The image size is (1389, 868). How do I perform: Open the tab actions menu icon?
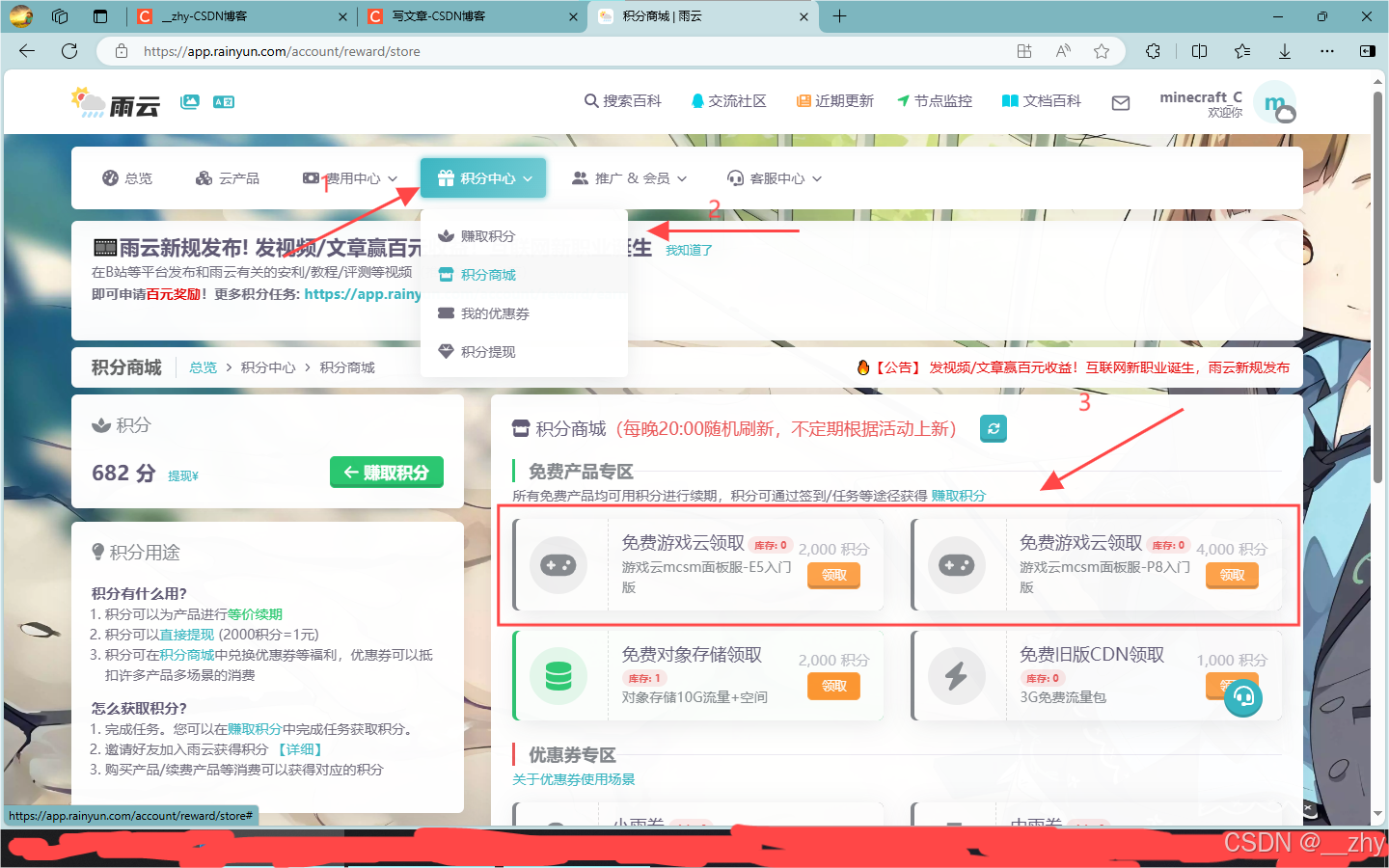[x=100, y=15]
